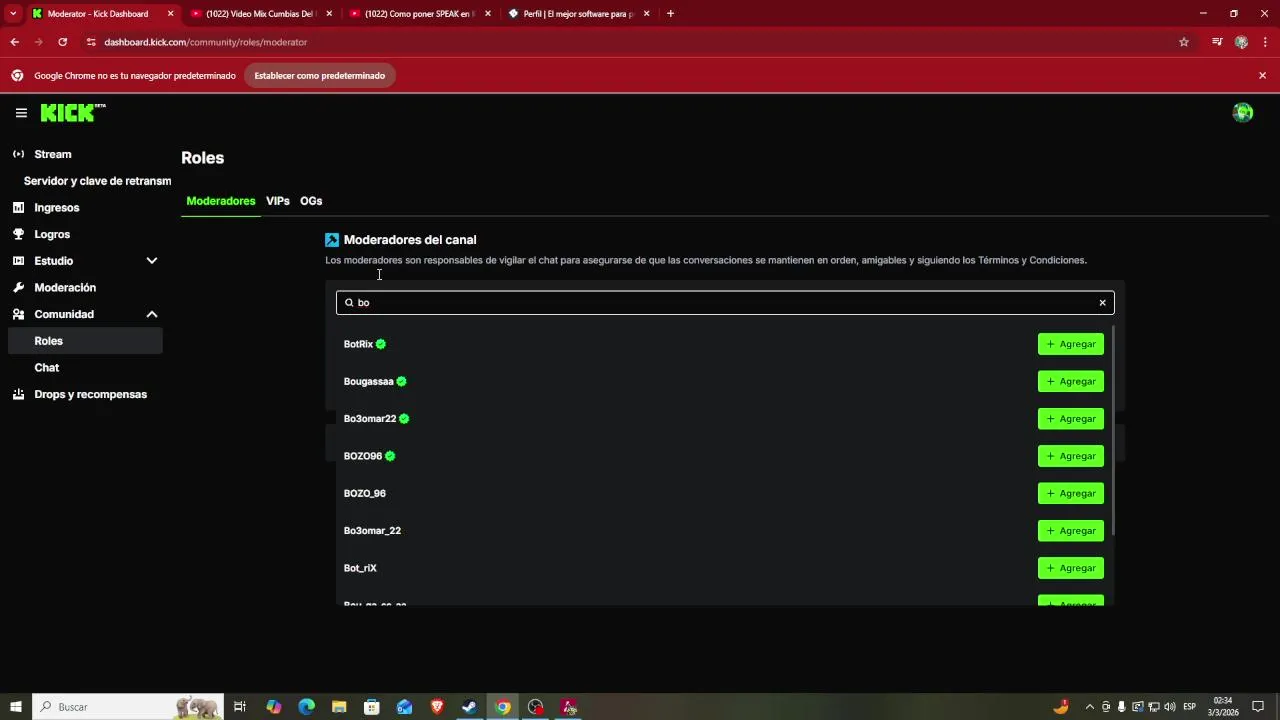This screenshot has width=1280, height=720.
Task: Bookmark this page with star icon
Action: 1184,42
